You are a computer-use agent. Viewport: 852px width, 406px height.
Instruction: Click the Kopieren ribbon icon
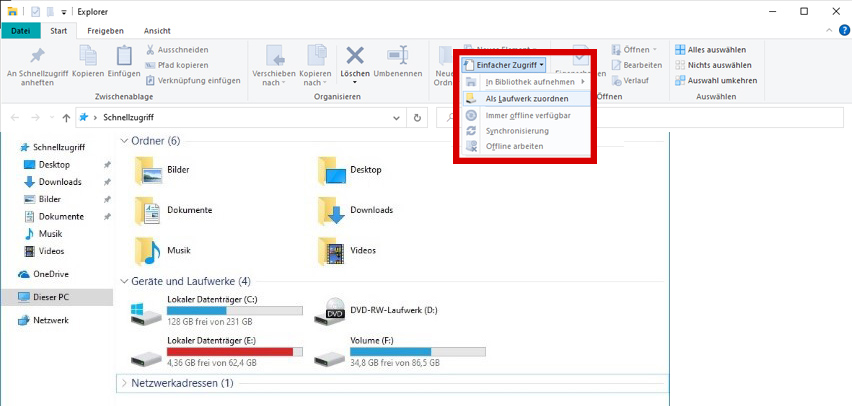coord(88,57)
